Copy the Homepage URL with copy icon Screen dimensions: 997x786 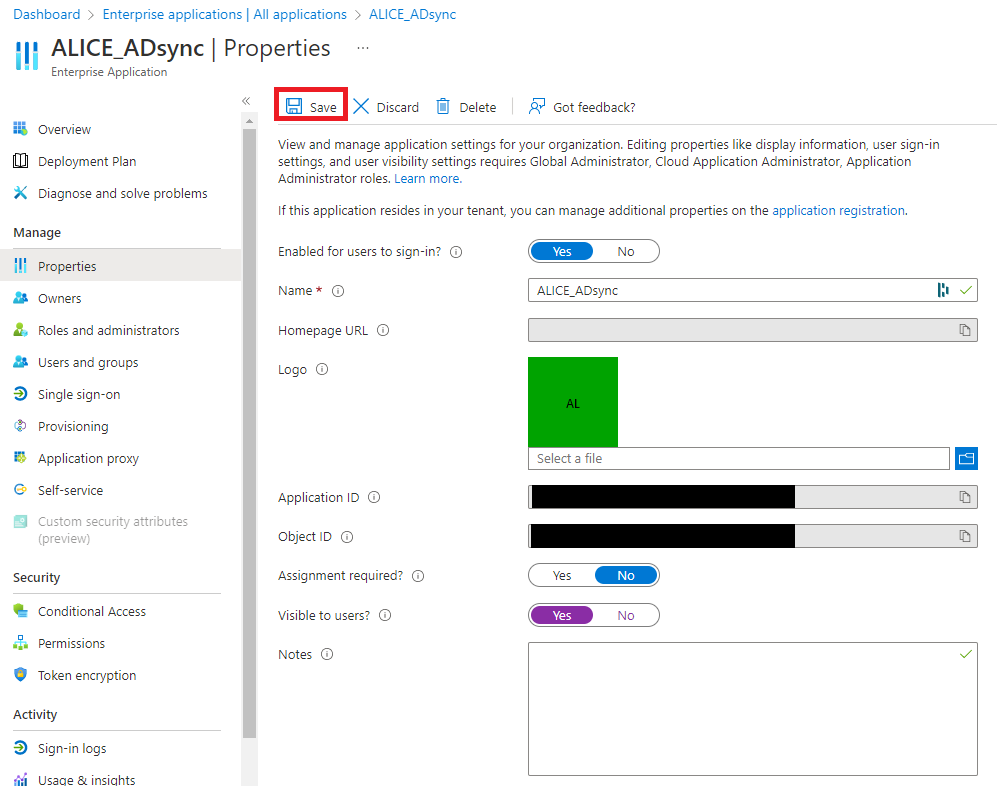[x=965, y=329]
